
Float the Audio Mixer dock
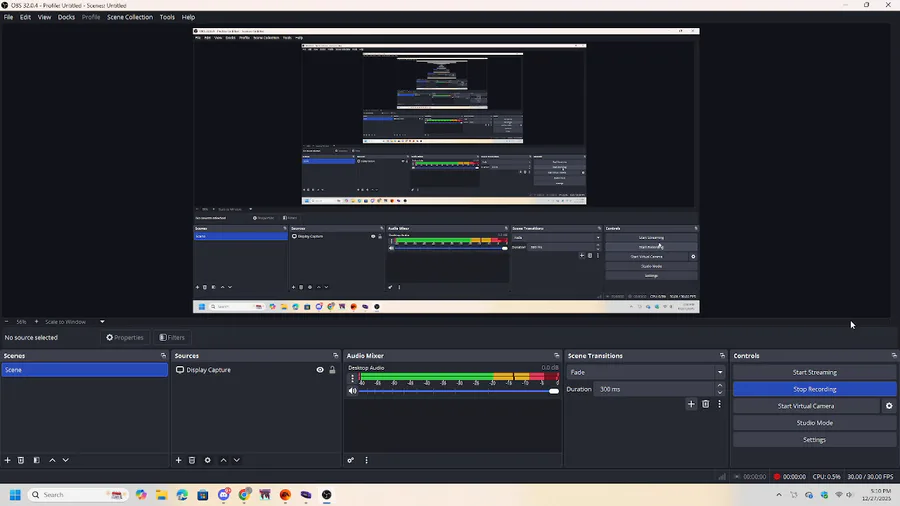[x=556, y=356]
